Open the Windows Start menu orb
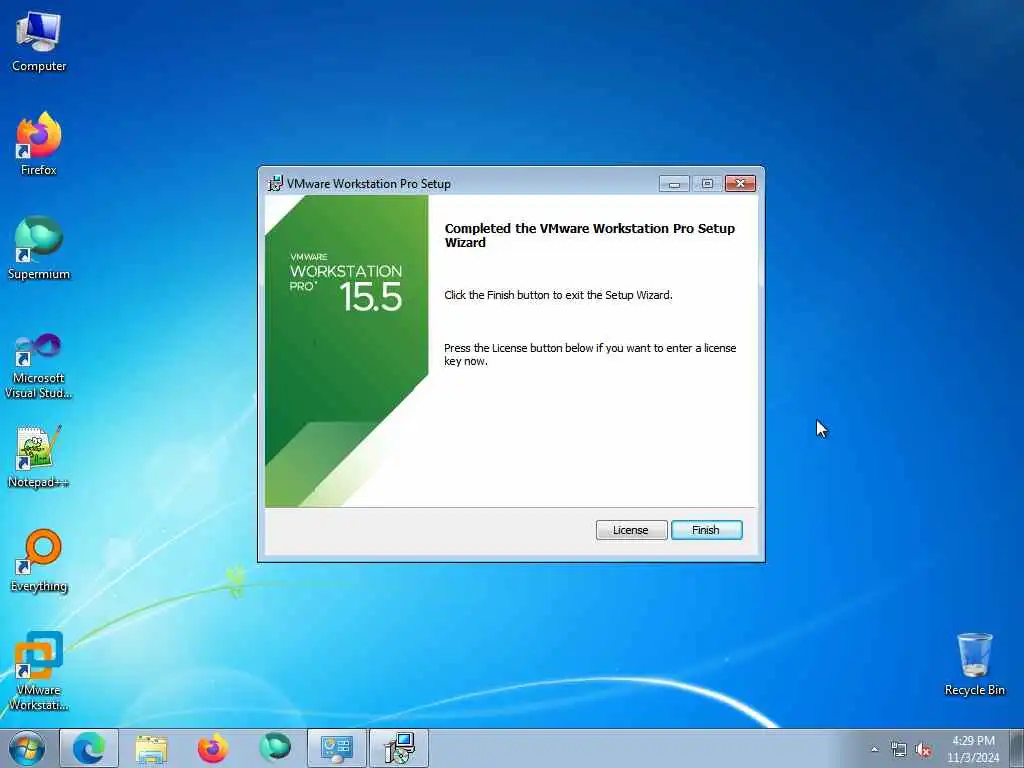1024x768 pixels. click(27, 748)
